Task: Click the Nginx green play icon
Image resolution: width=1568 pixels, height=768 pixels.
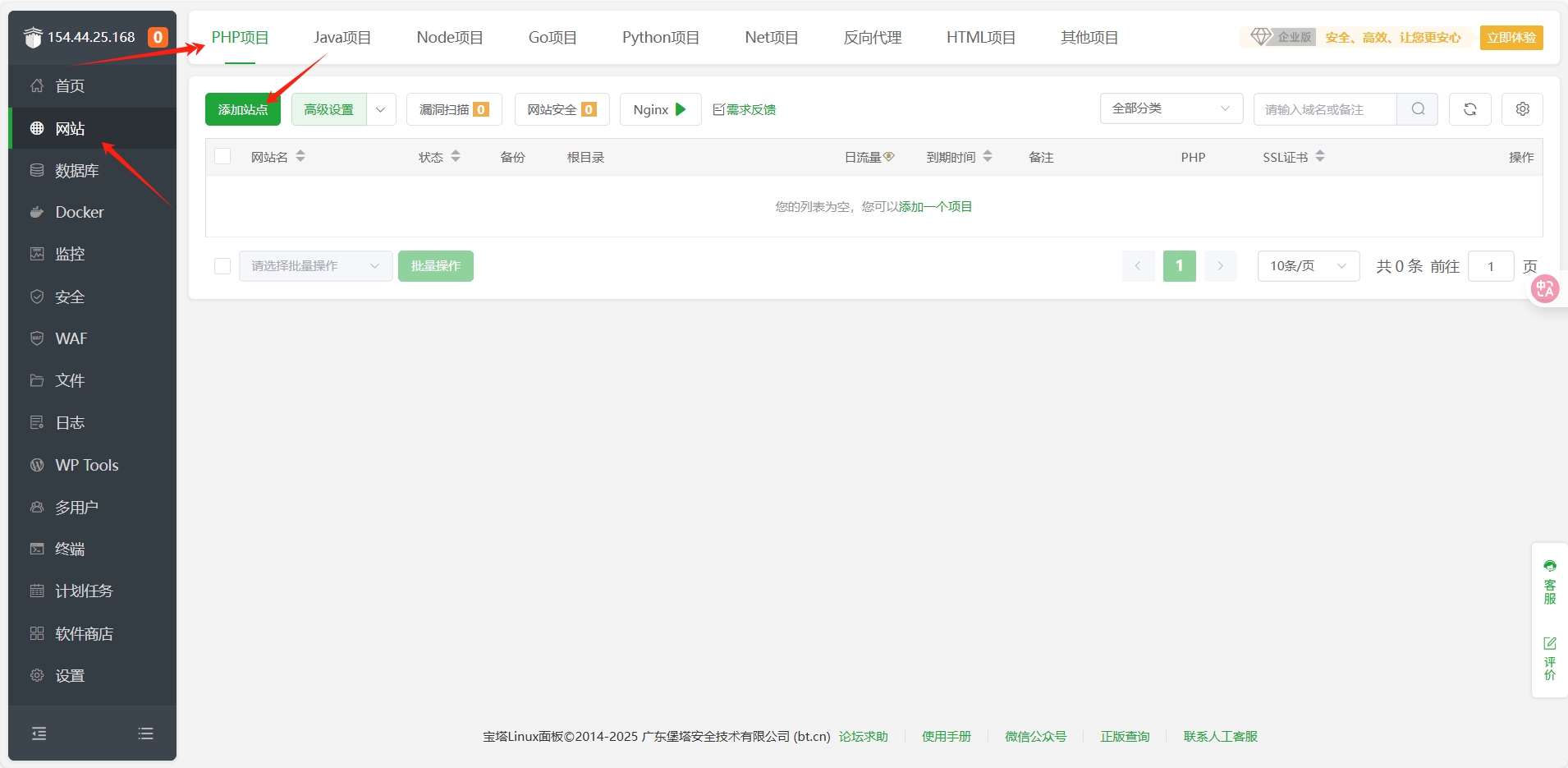Action: pyautogui.click(x=680, y=109)
